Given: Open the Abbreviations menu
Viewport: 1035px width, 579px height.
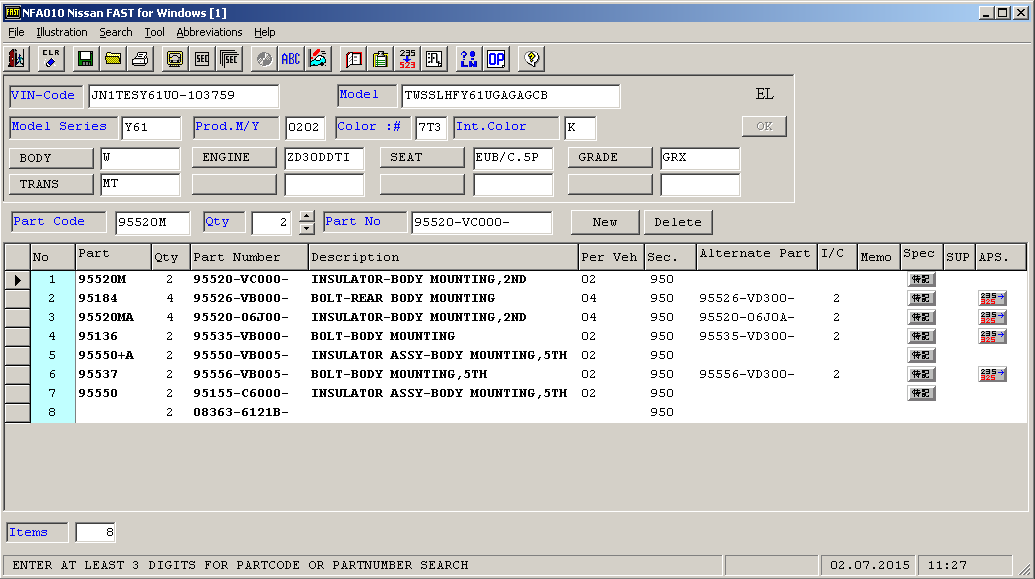Looking at the screenshot, I should [x=209, y=32].
